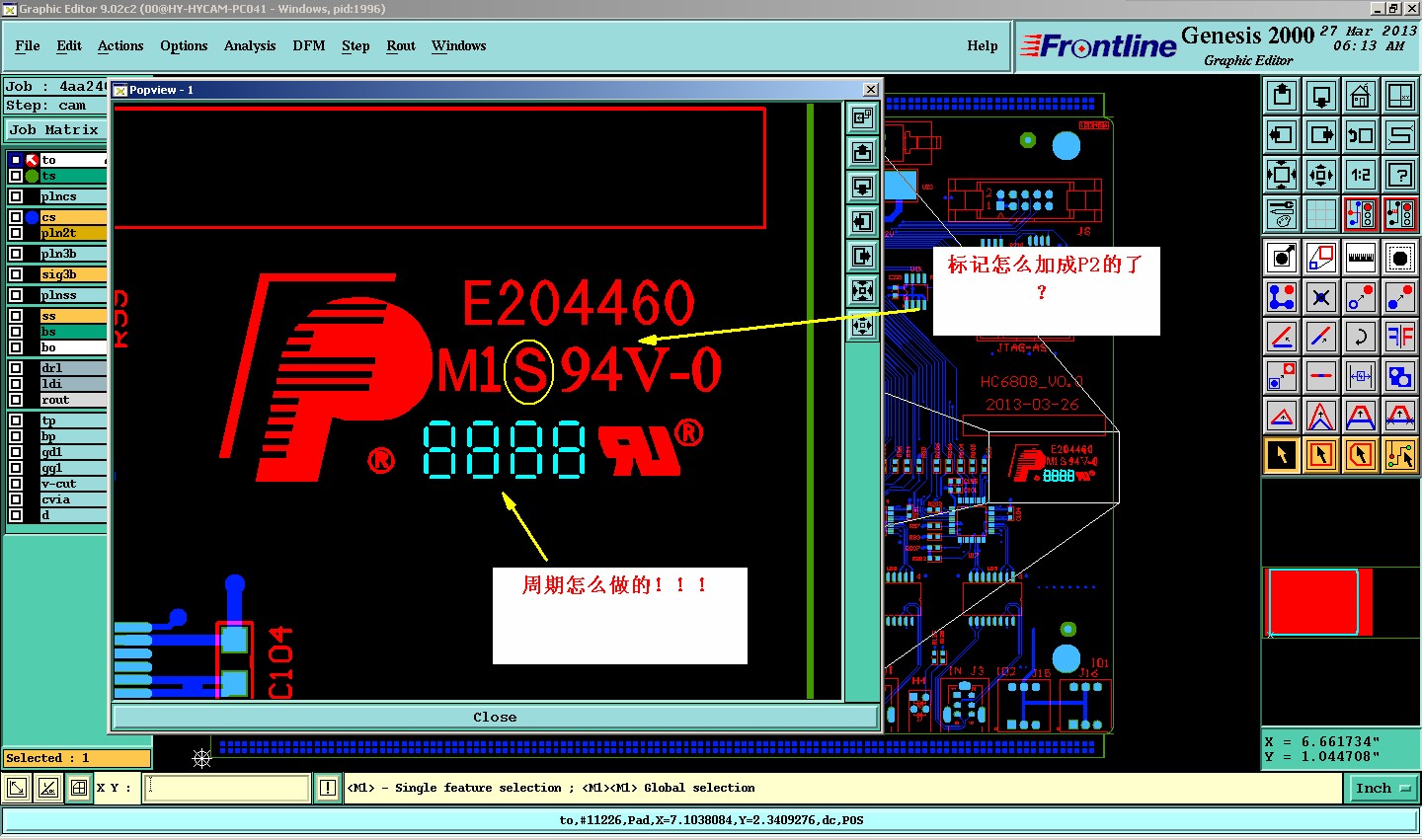Toggle the checkbox for layer pln2t
This screenshot has width=1422, height=840.
(x=16, y=233)
